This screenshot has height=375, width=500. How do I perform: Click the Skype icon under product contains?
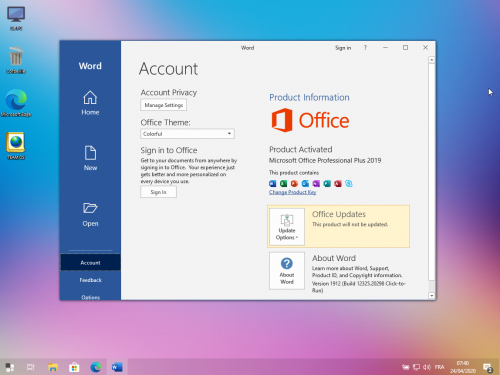click(x=349, y=184)
